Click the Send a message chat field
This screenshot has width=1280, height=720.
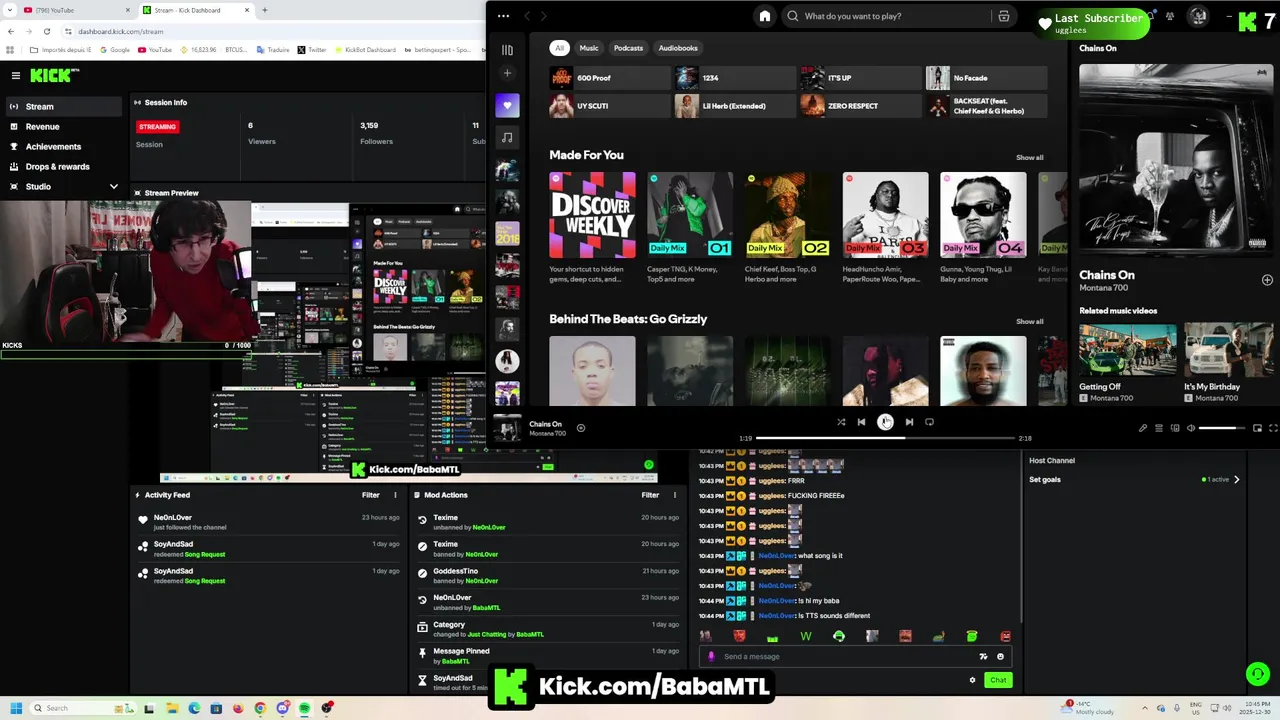(x=855, y=657)
